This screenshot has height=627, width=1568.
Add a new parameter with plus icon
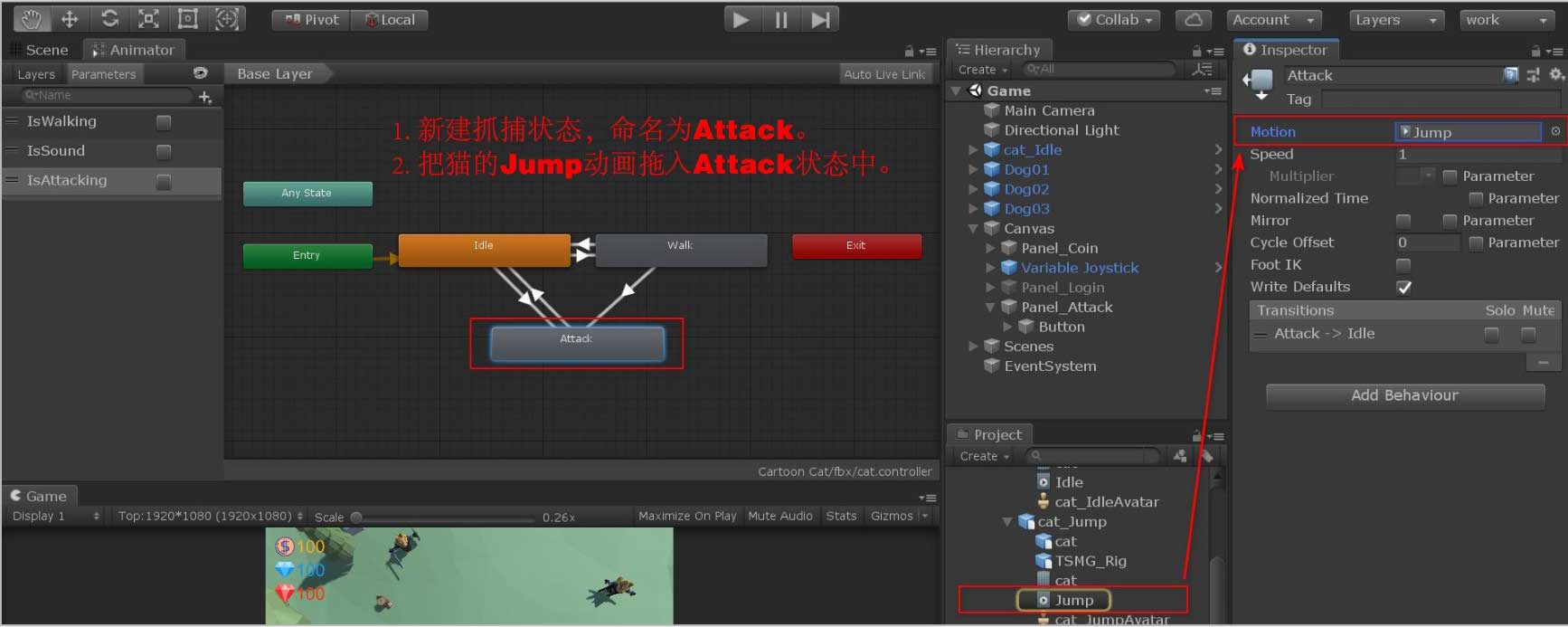click(x=205, y=96)
